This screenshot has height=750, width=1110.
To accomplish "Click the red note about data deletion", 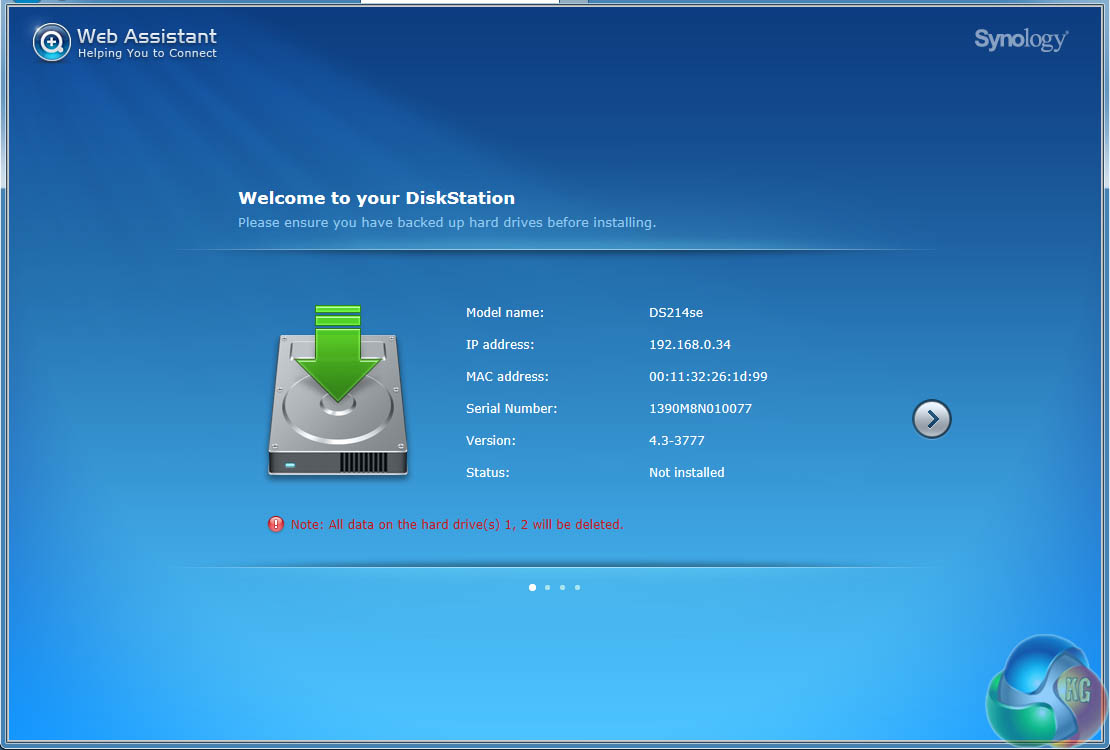I will [x=457, y=524].
